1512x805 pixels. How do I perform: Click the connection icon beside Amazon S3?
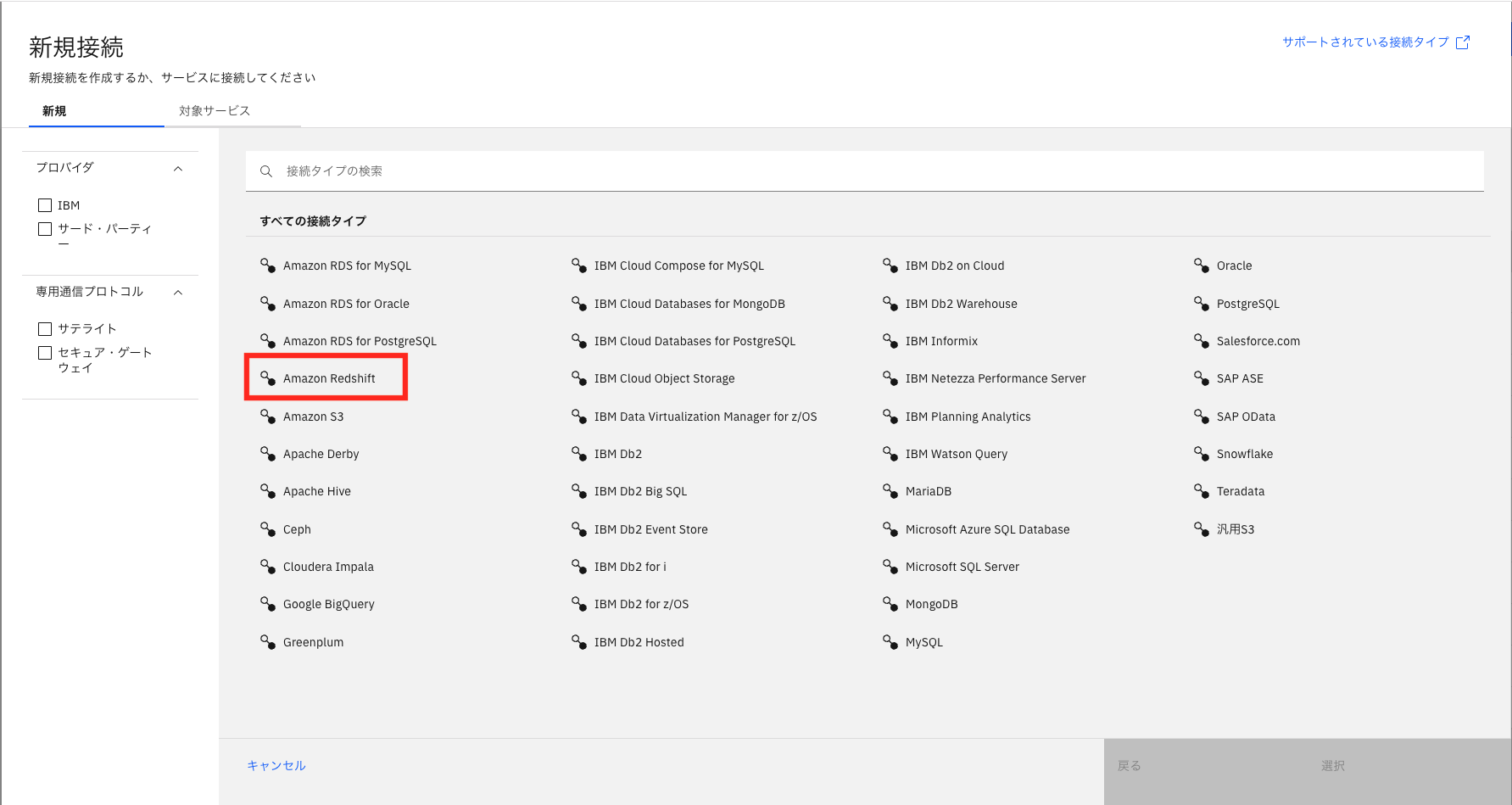point(268,416)
